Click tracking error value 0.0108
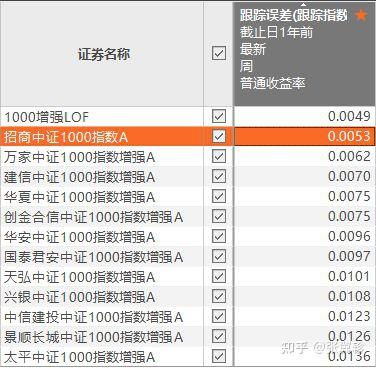 pyautogui.click(x=349, y=296)
